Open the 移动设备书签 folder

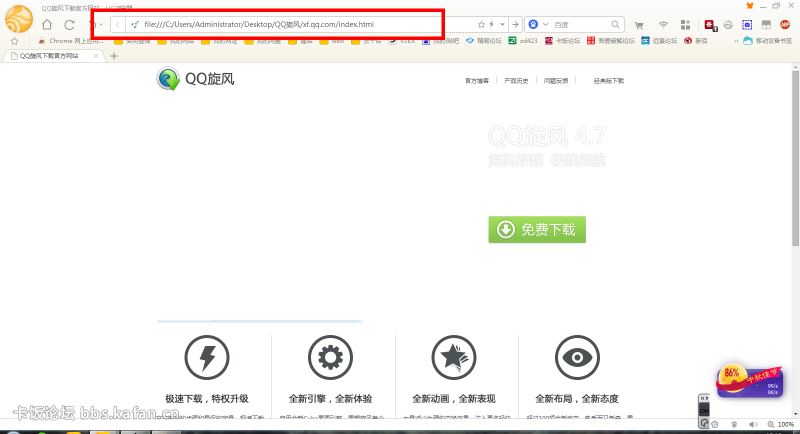click(x=768, y=41)
